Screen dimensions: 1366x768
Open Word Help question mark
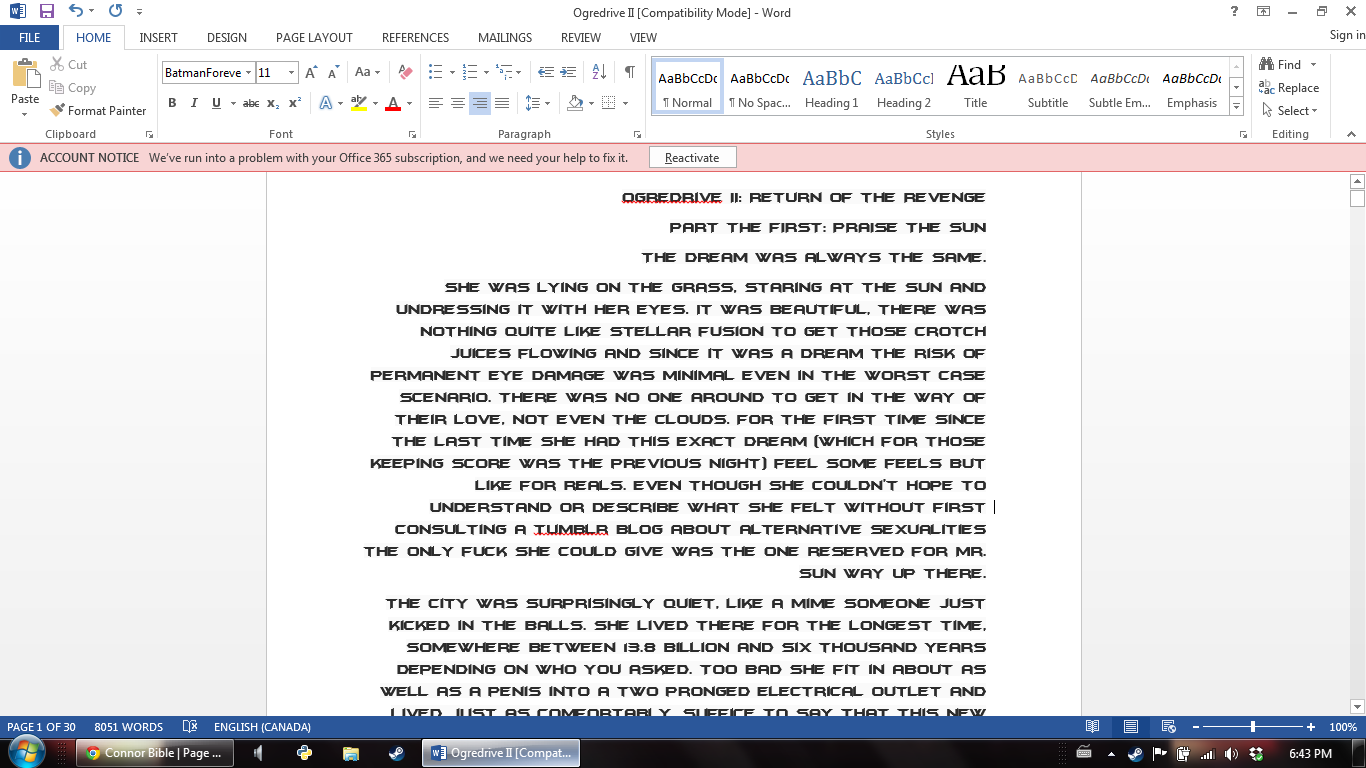(1236, 12)
